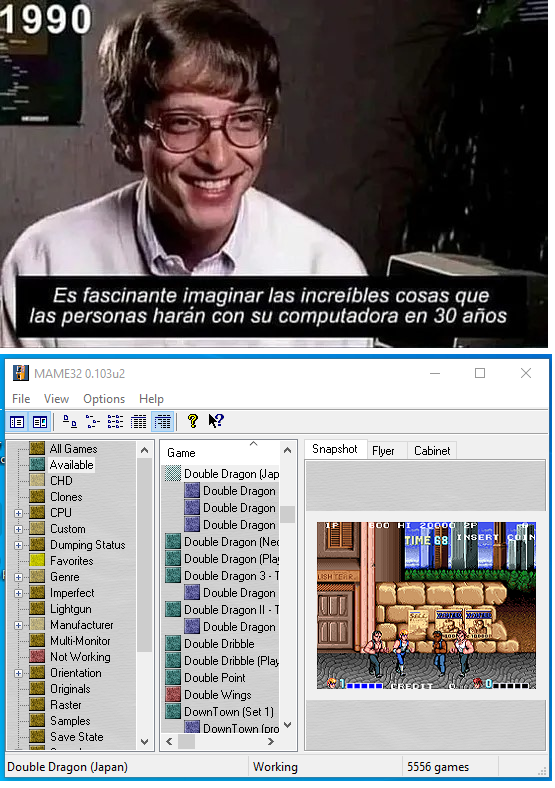The width and height of the screenshot is (555, 788).
Task: Expand the Genre folder
Action: 19,577
